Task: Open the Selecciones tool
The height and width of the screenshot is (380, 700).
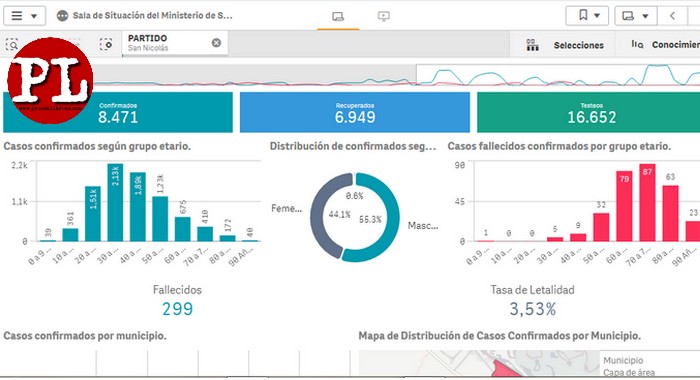Action: 579,45
